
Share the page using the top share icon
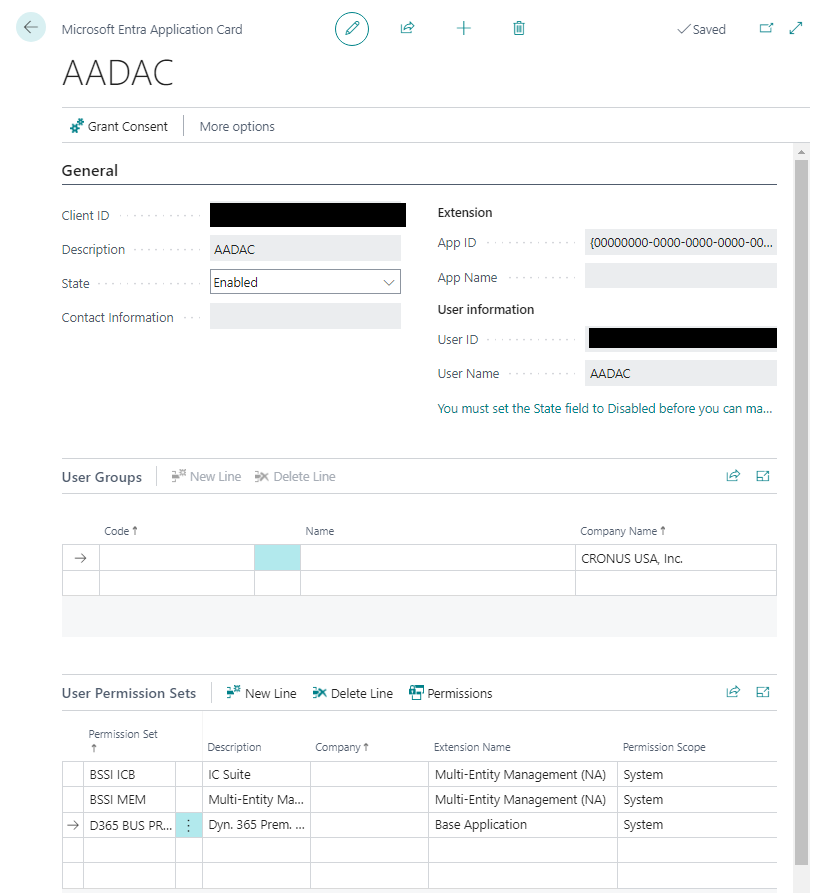pos(407,28)
